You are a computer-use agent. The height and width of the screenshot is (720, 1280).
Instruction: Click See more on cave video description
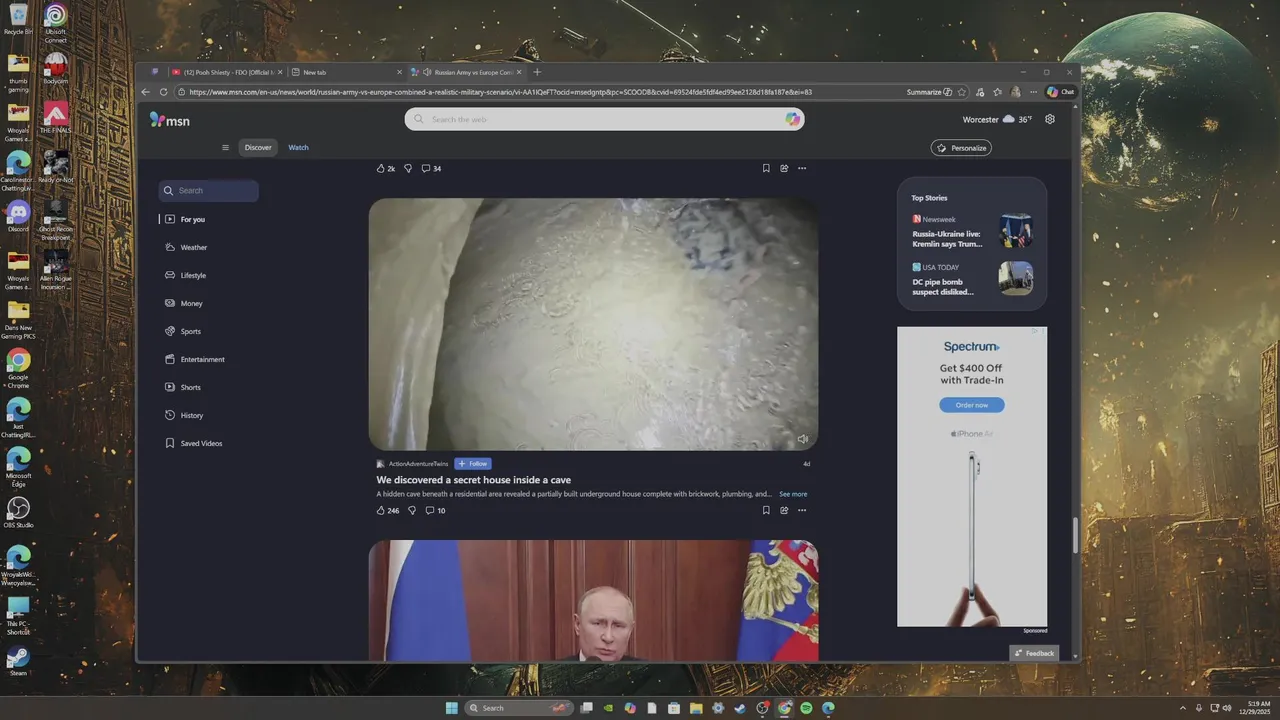793,494
